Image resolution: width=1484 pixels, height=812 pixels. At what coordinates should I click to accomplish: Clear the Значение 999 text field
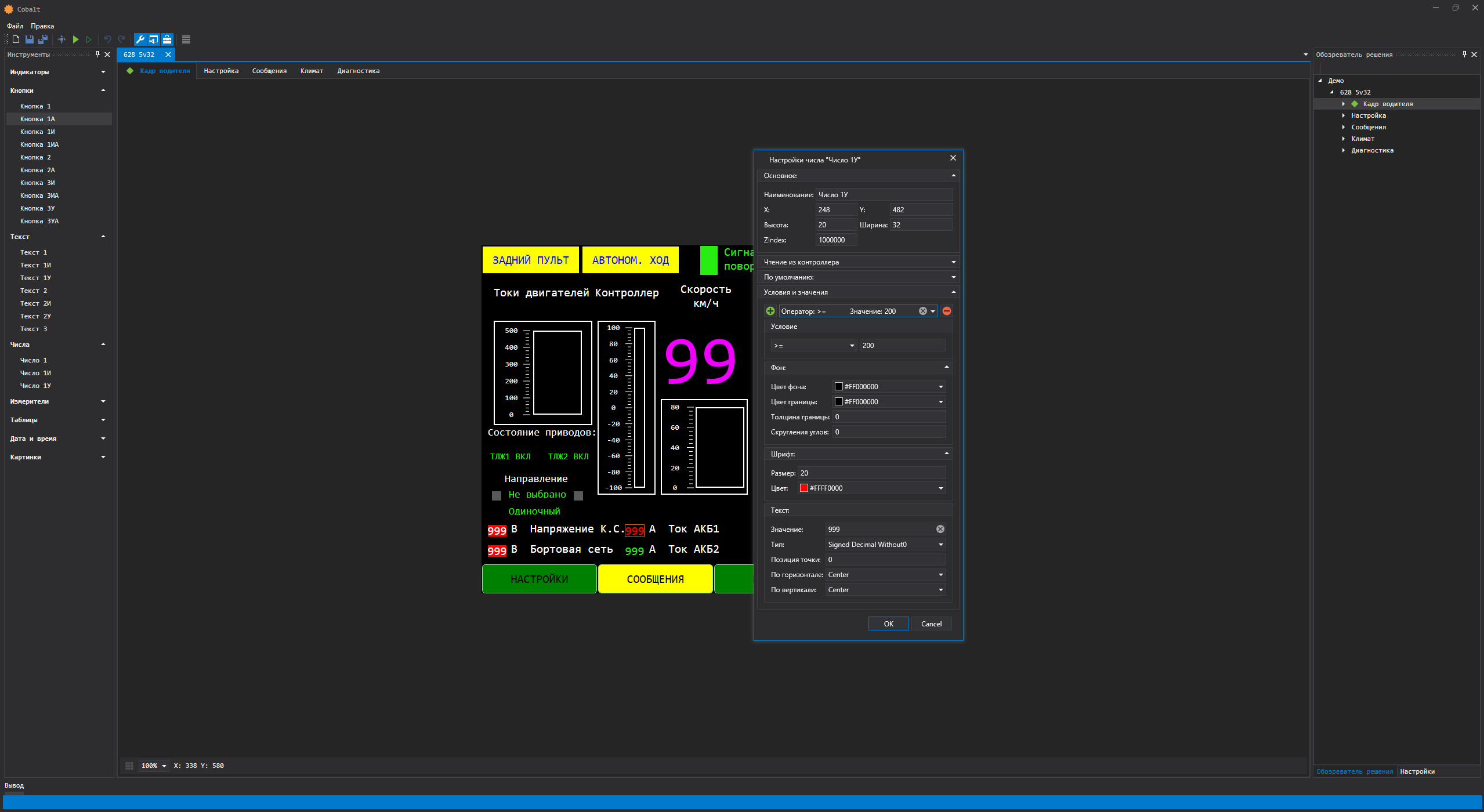click(940, 529)
